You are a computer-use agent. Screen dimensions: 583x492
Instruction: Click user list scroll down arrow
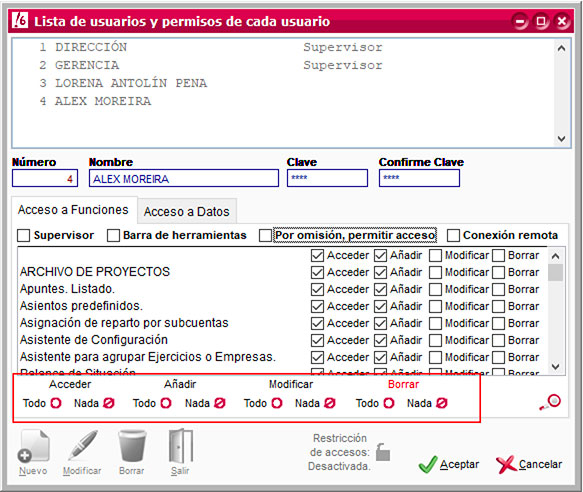coord(561,139)
